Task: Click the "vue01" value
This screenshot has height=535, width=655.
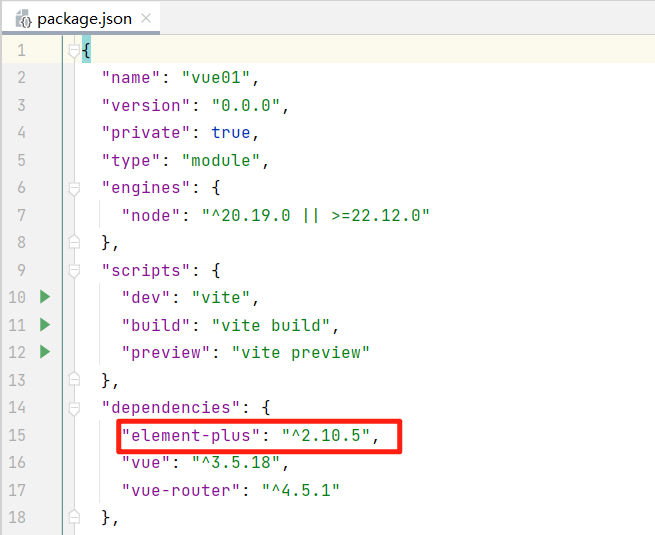Action: [216, 78]
